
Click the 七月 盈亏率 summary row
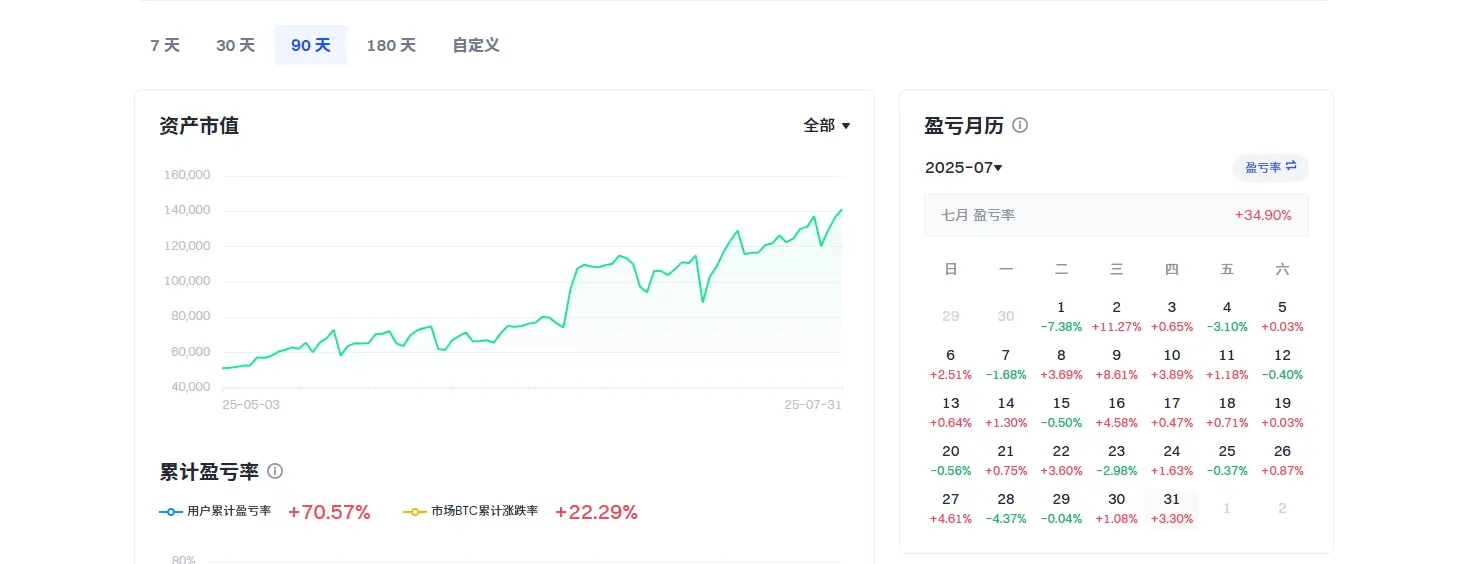pyautogui.click(x=1116, y=215)
